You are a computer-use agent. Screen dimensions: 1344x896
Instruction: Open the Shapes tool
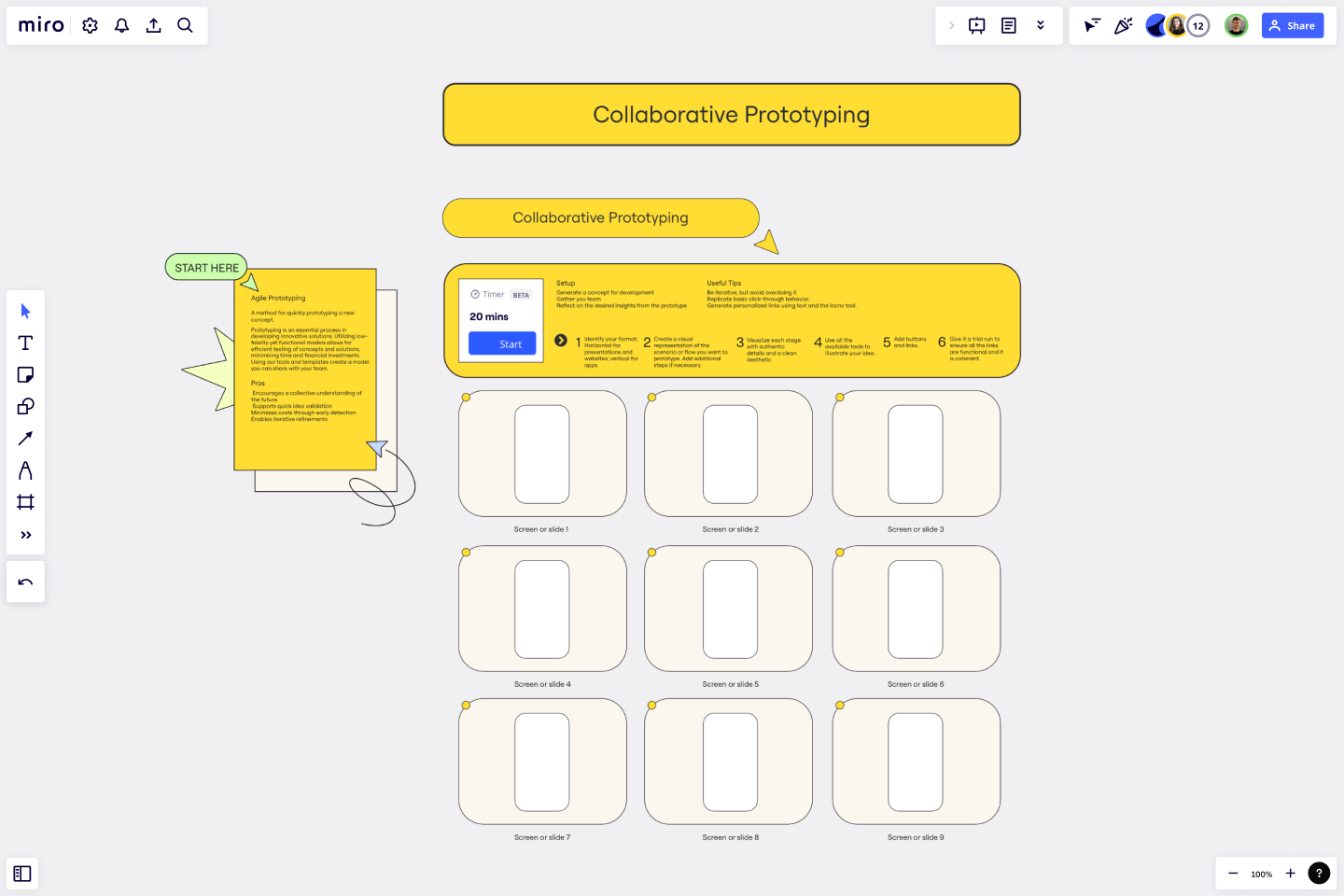tap(25, 406)
